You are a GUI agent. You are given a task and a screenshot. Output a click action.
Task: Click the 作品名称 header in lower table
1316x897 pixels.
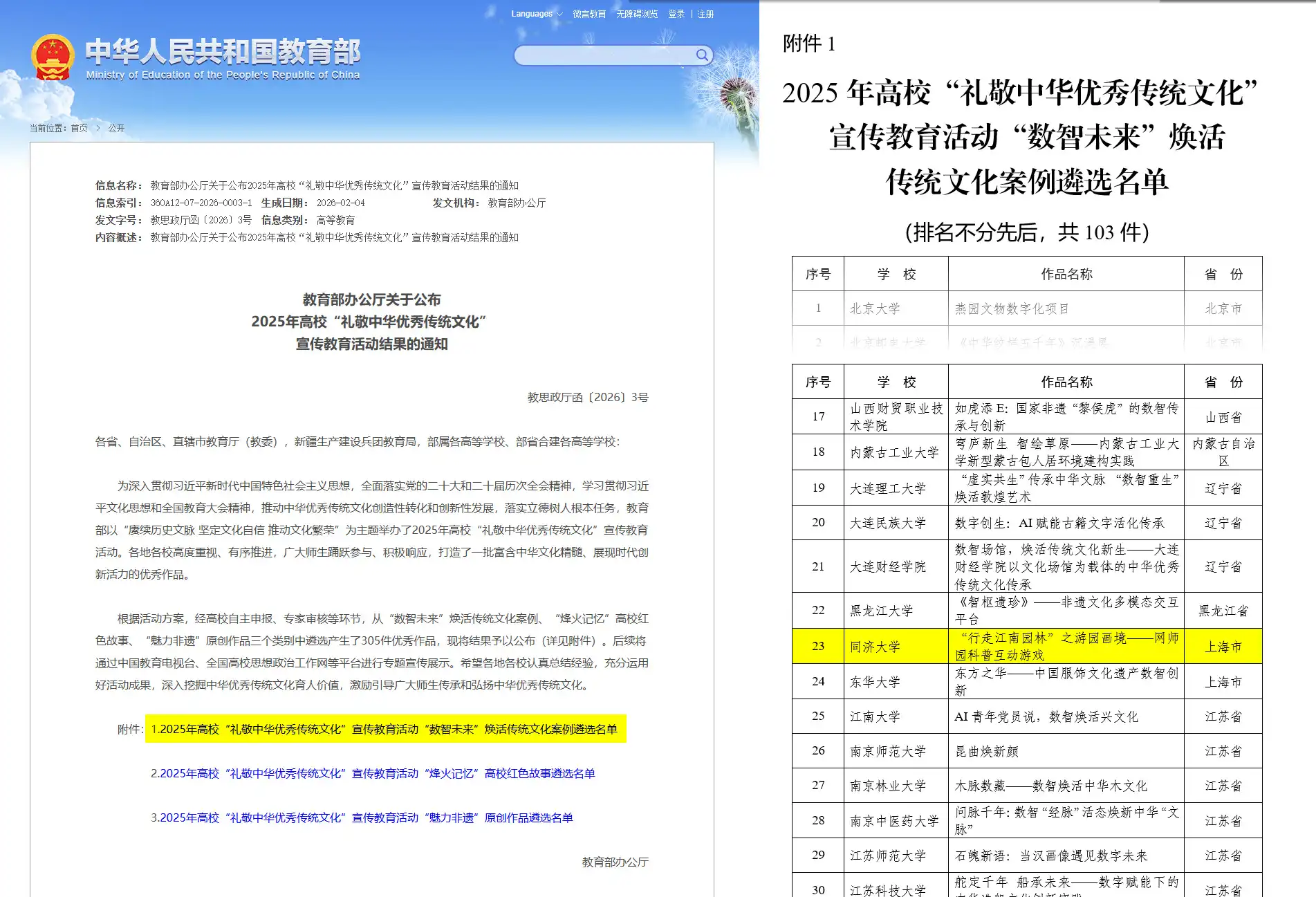pos(1066,382)
